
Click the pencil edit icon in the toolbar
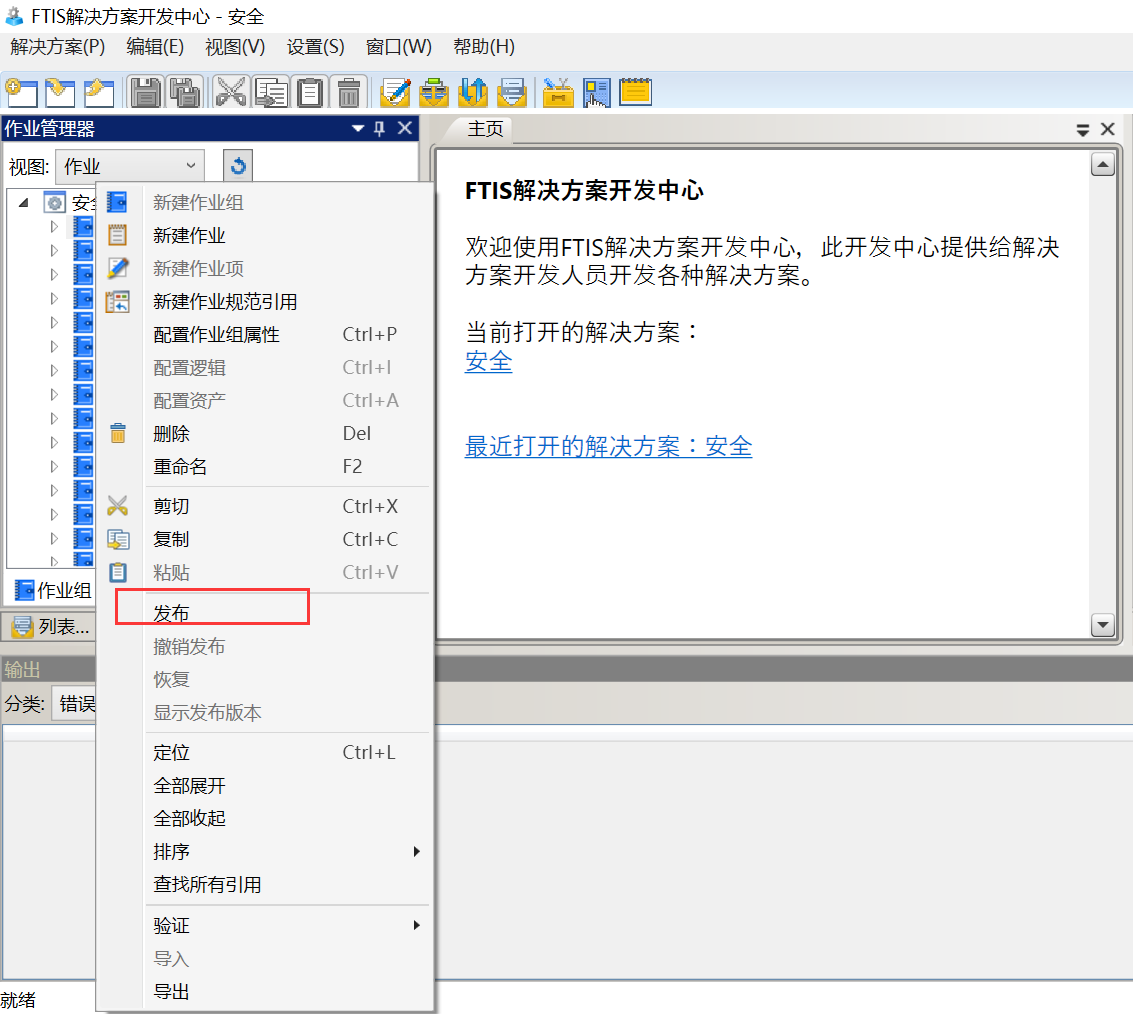396,92
